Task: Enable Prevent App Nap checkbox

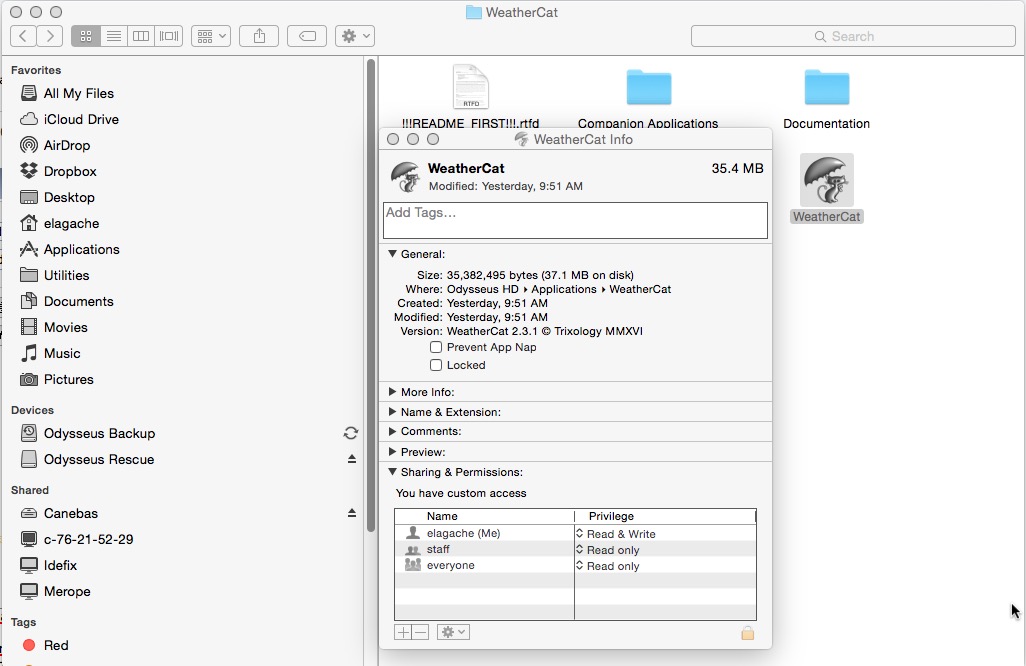Action: pyautogui.click(x=436, y=347)
